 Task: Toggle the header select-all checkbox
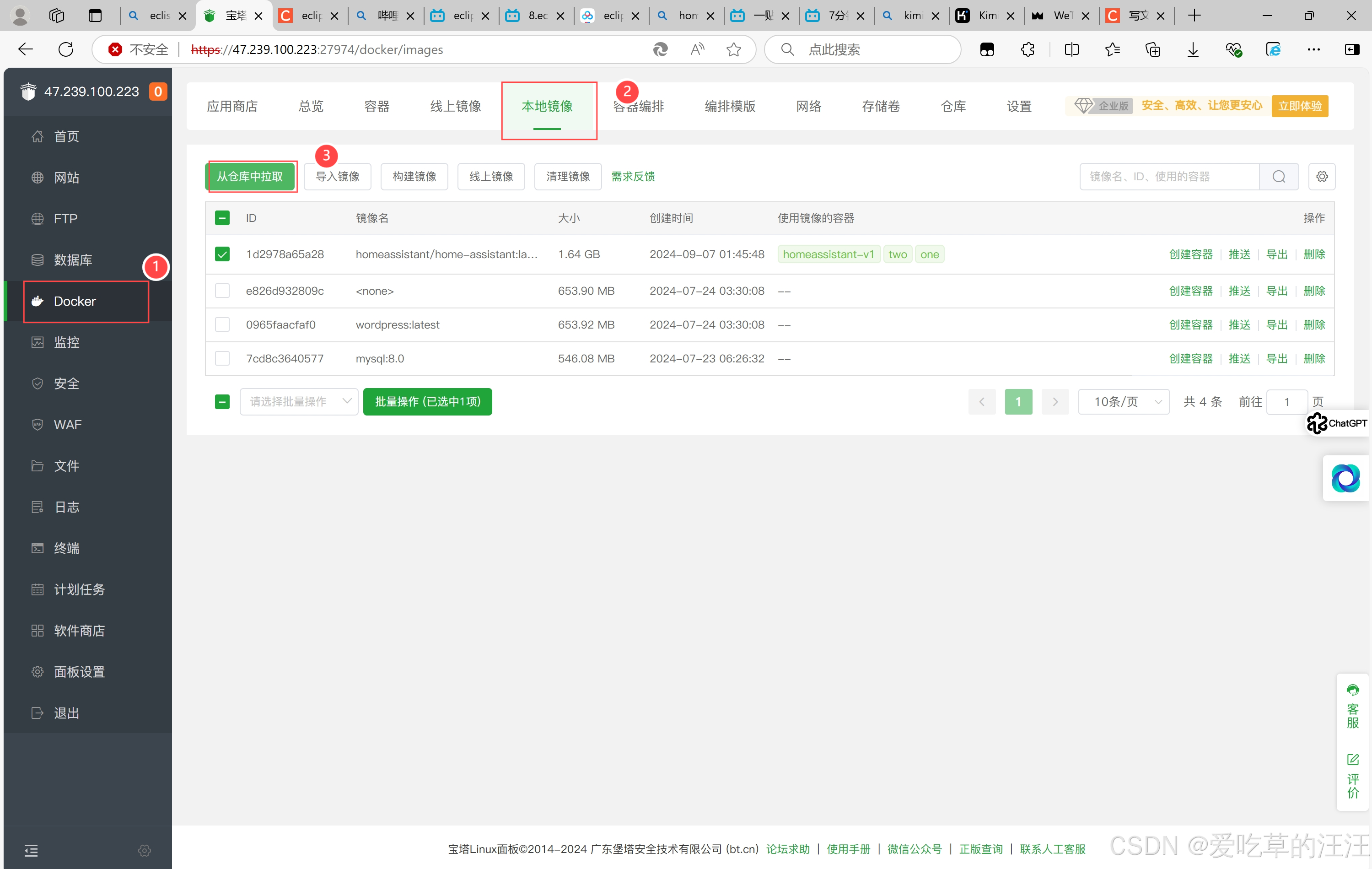coord(222,218)
